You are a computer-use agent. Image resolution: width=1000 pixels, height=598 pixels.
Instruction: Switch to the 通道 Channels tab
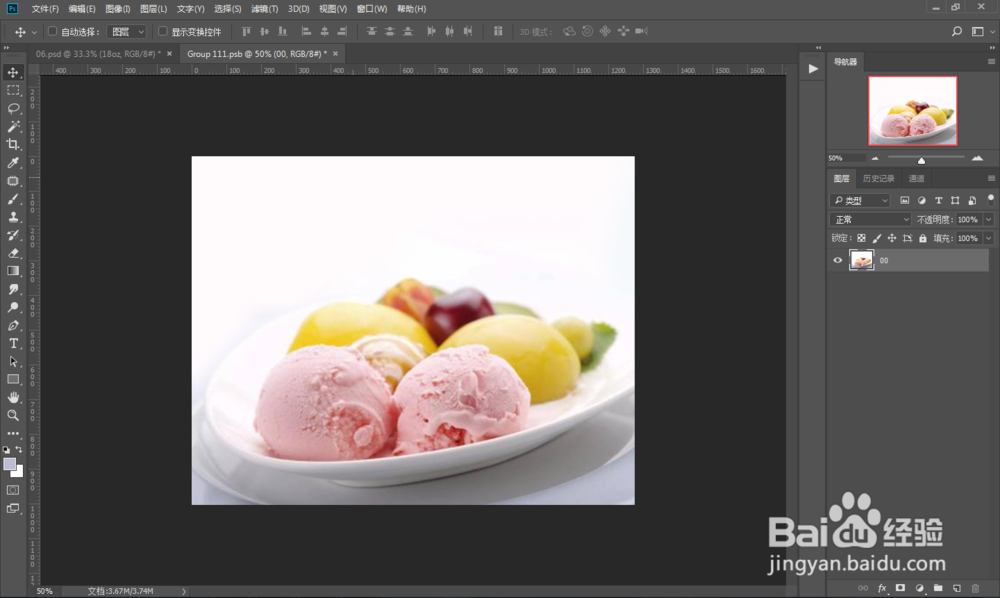click(916, 179)
